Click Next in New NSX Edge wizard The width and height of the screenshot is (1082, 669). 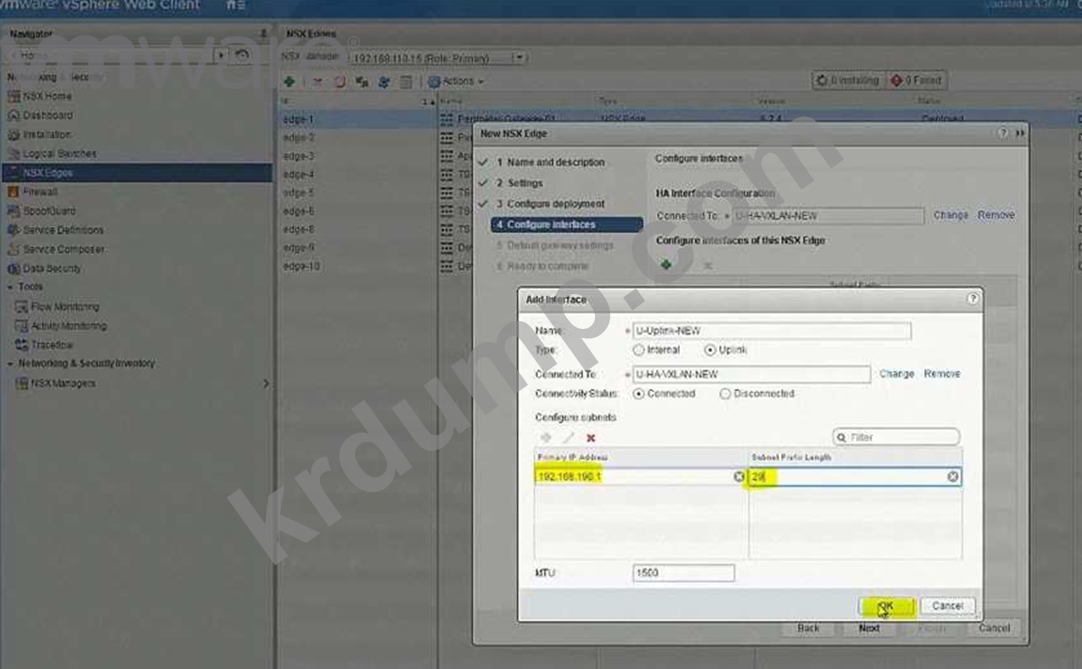click(869, 628)
